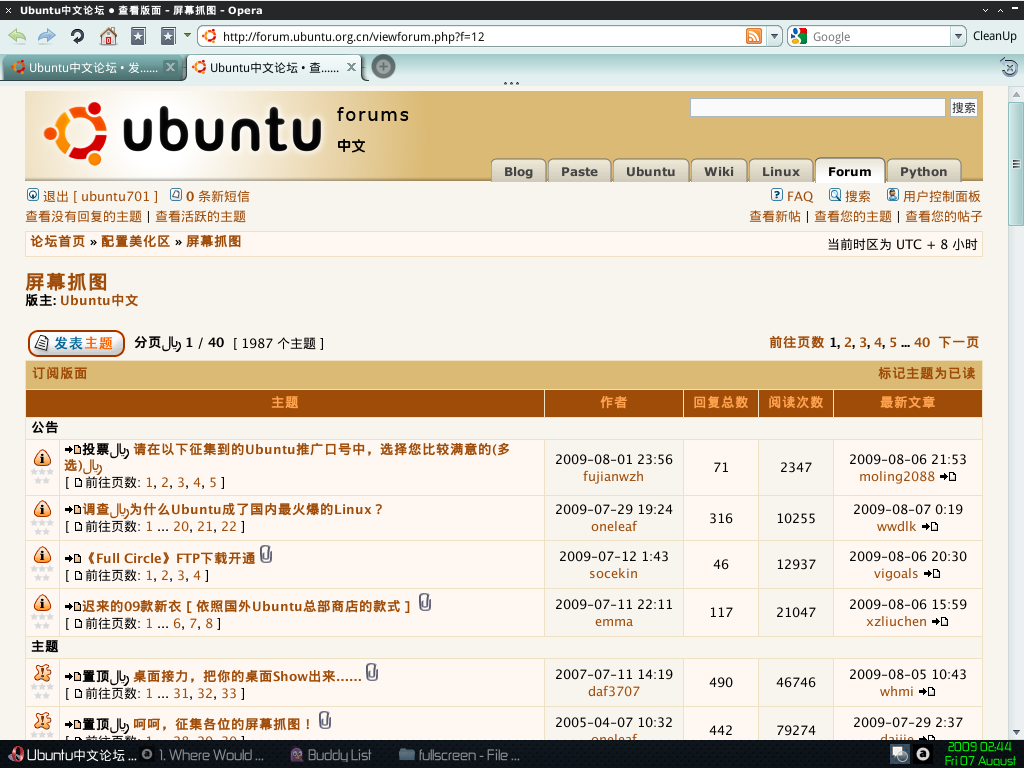Click attachment paperclip on 桌面接力 topic
1024x768 pixels.
[x=372, y=672]
